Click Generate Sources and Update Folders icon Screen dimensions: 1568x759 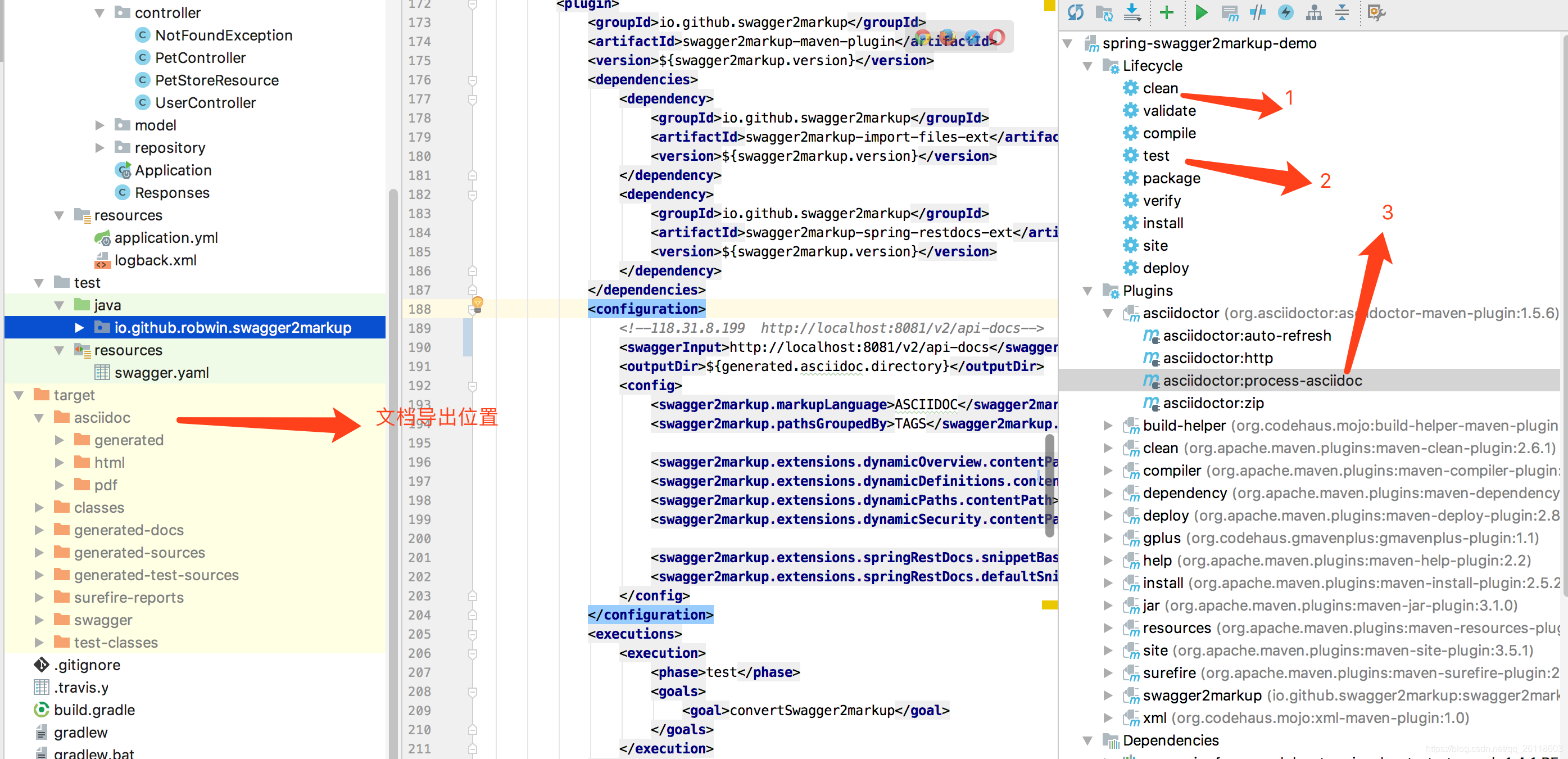pyautogui.click(x=1104, y=12)
